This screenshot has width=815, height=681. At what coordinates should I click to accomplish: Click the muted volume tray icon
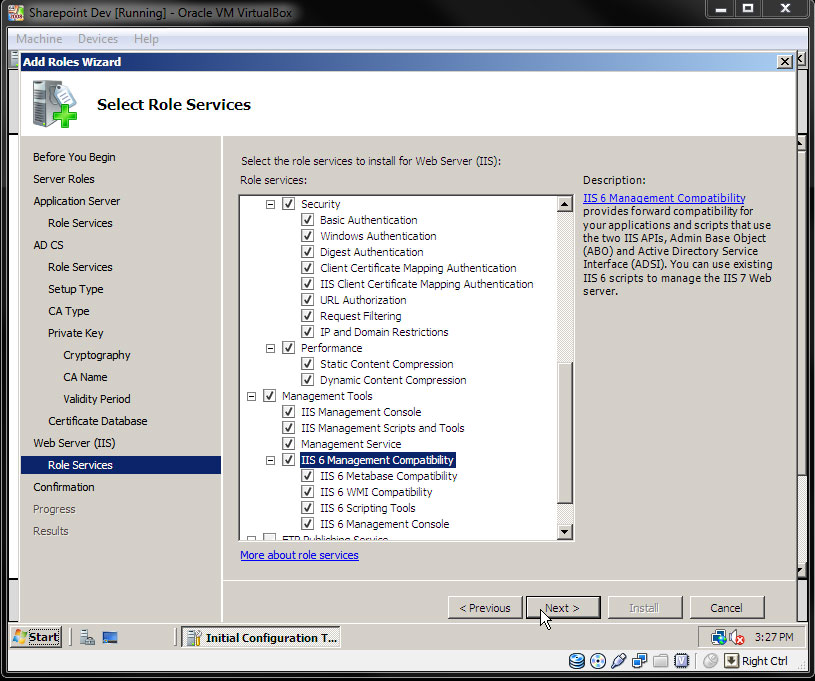737,637
